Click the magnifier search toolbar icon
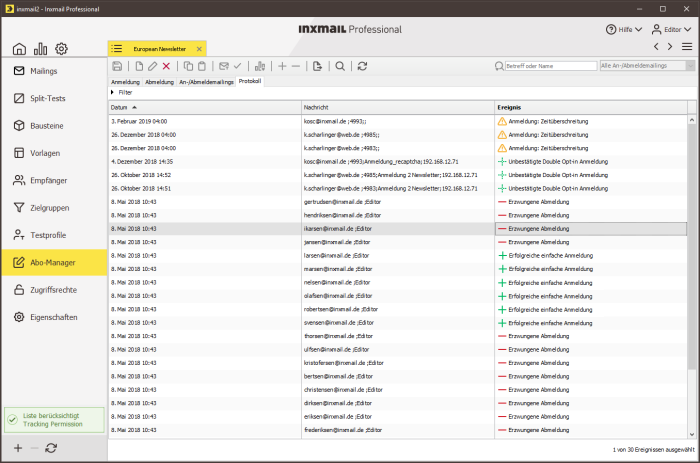 (340, 66)
